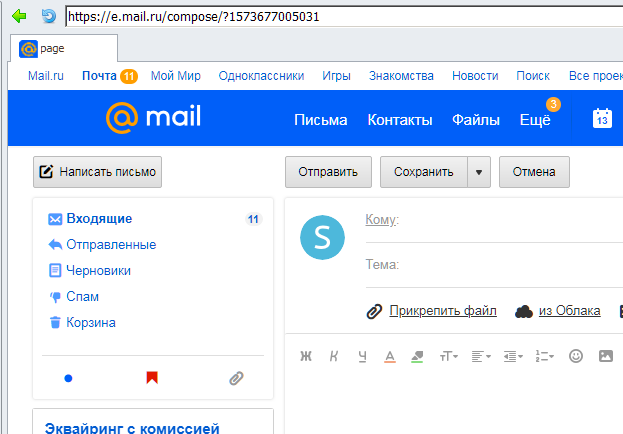The width and height of the screenshot is (623, 434).
Task: Filter by attachment paperclip icon in sidebar
Action: (x=236, y=378)
